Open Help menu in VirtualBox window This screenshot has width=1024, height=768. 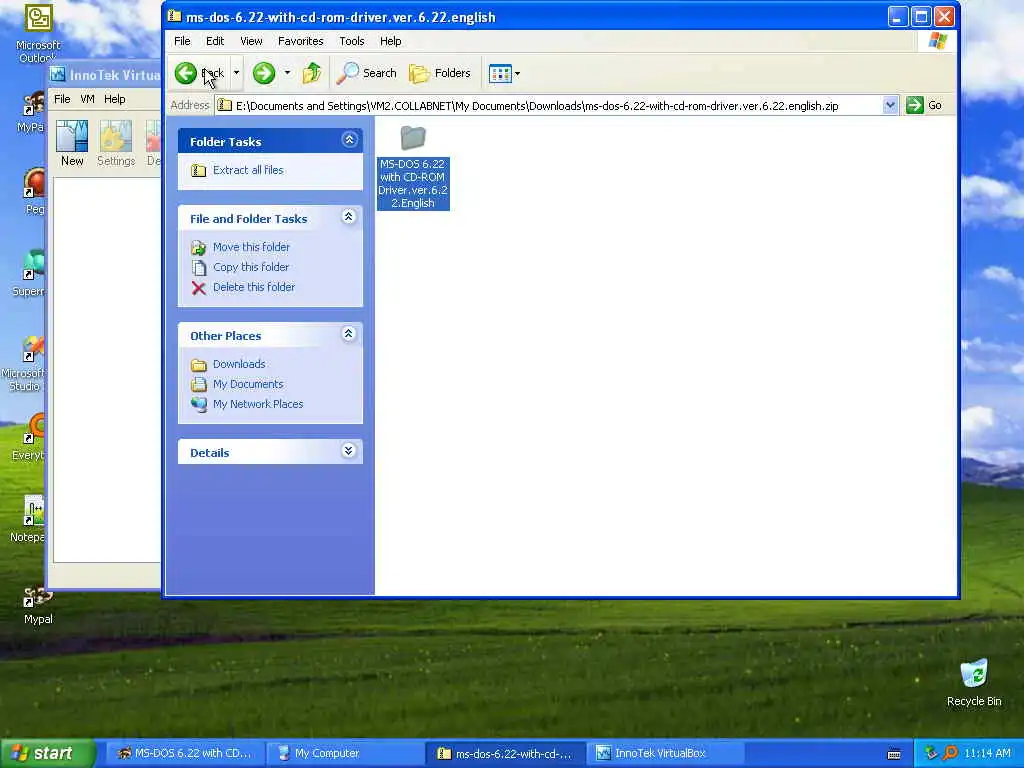click(x=115, y=99)
